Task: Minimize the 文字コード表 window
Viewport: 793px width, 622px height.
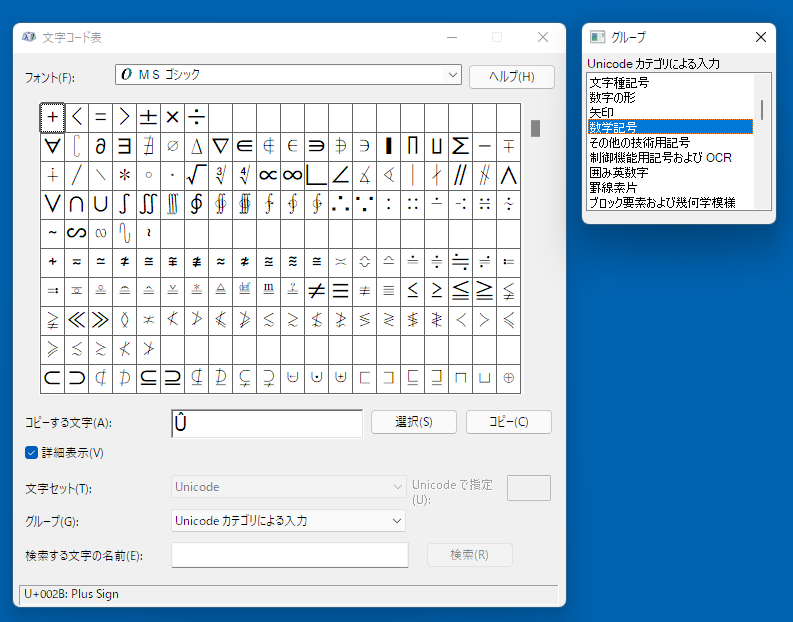Action: coord(452,37)
